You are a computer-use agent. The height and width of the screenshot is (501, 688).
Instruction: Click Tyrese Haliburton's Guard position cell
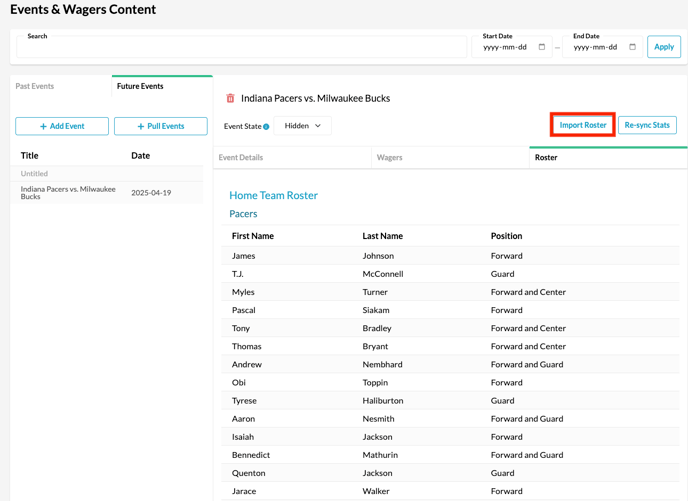(x=502, y=401)
